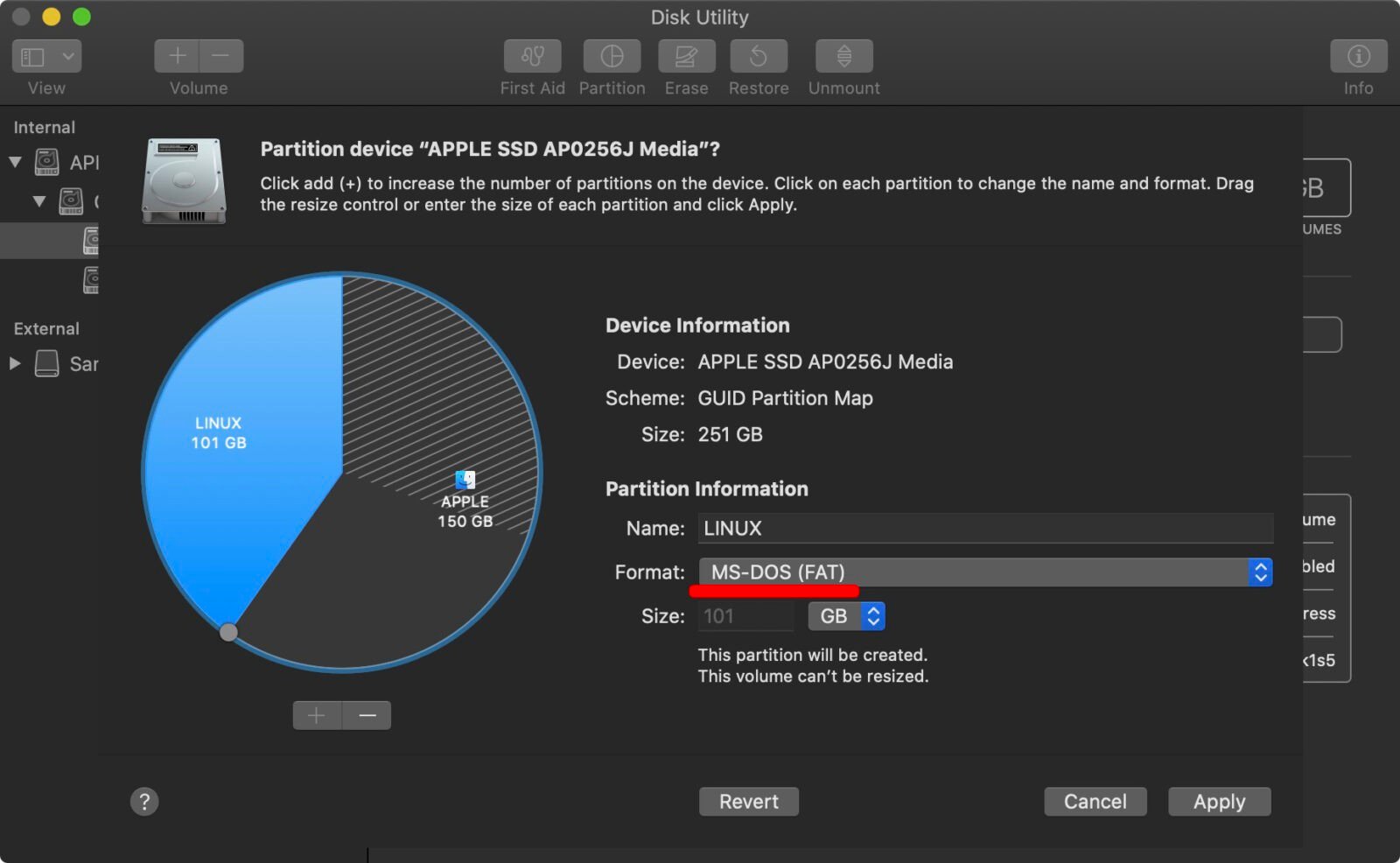Select the internal APPLE SSD drive icon

[x=46, y=162]
